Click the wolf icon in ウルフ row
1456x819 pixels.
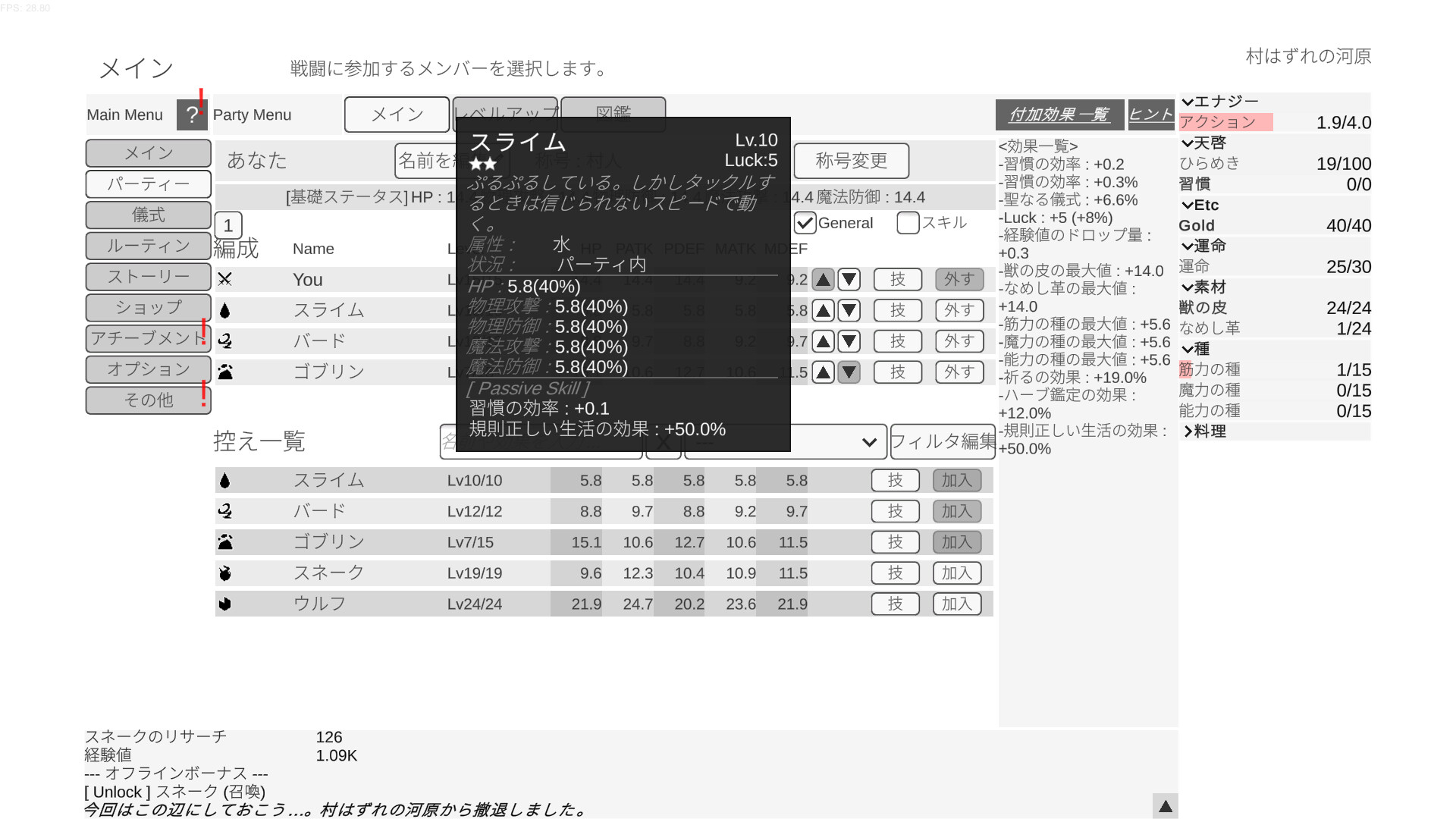224,604
